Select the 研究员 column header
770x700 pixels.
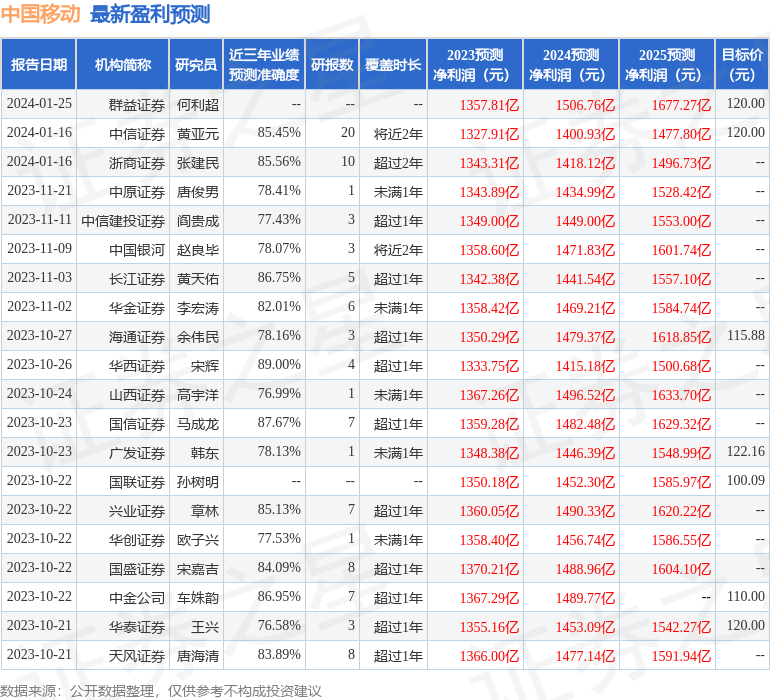pyautogui.click(x=196, y=64)
